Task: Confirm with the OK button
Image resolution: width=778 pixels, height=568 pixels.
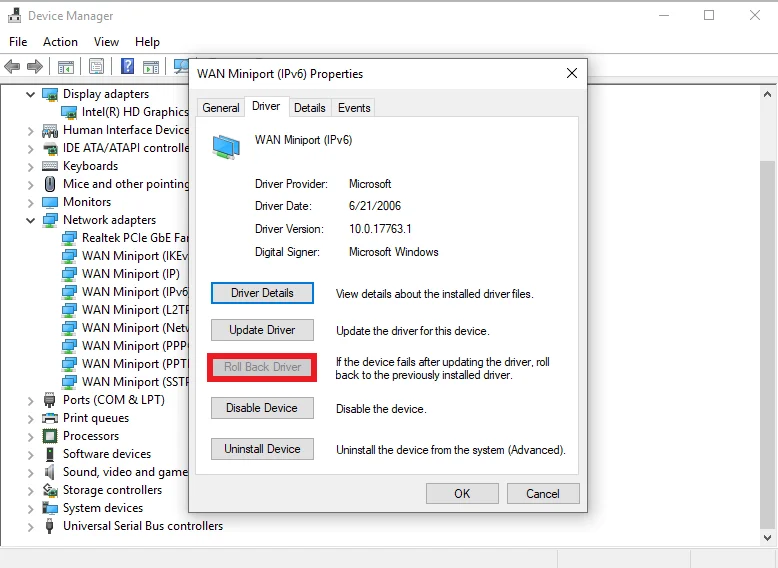Action: [x=462, y=494]
